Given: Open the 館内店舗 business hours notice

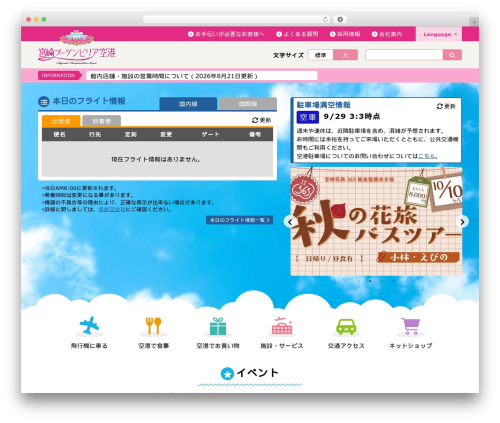Looking at the screenshot, I should (174, 76).
